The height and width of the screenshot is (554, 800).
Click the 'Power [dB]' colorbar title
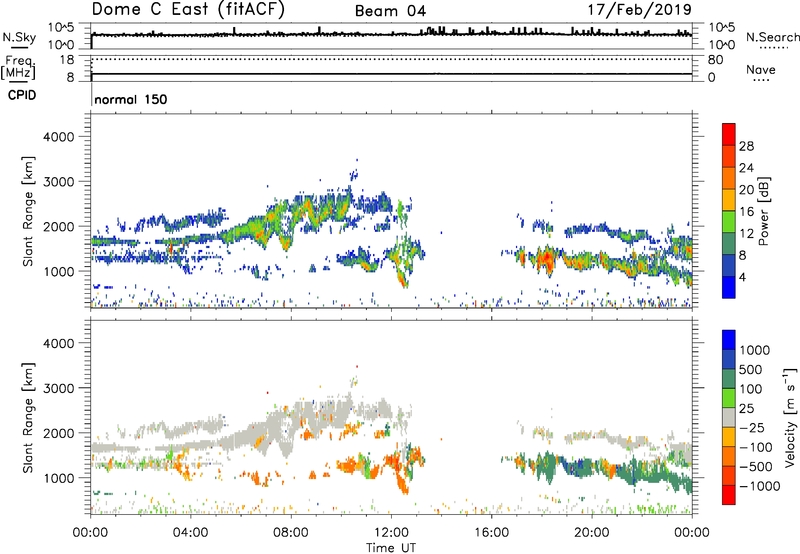(764, 211)
